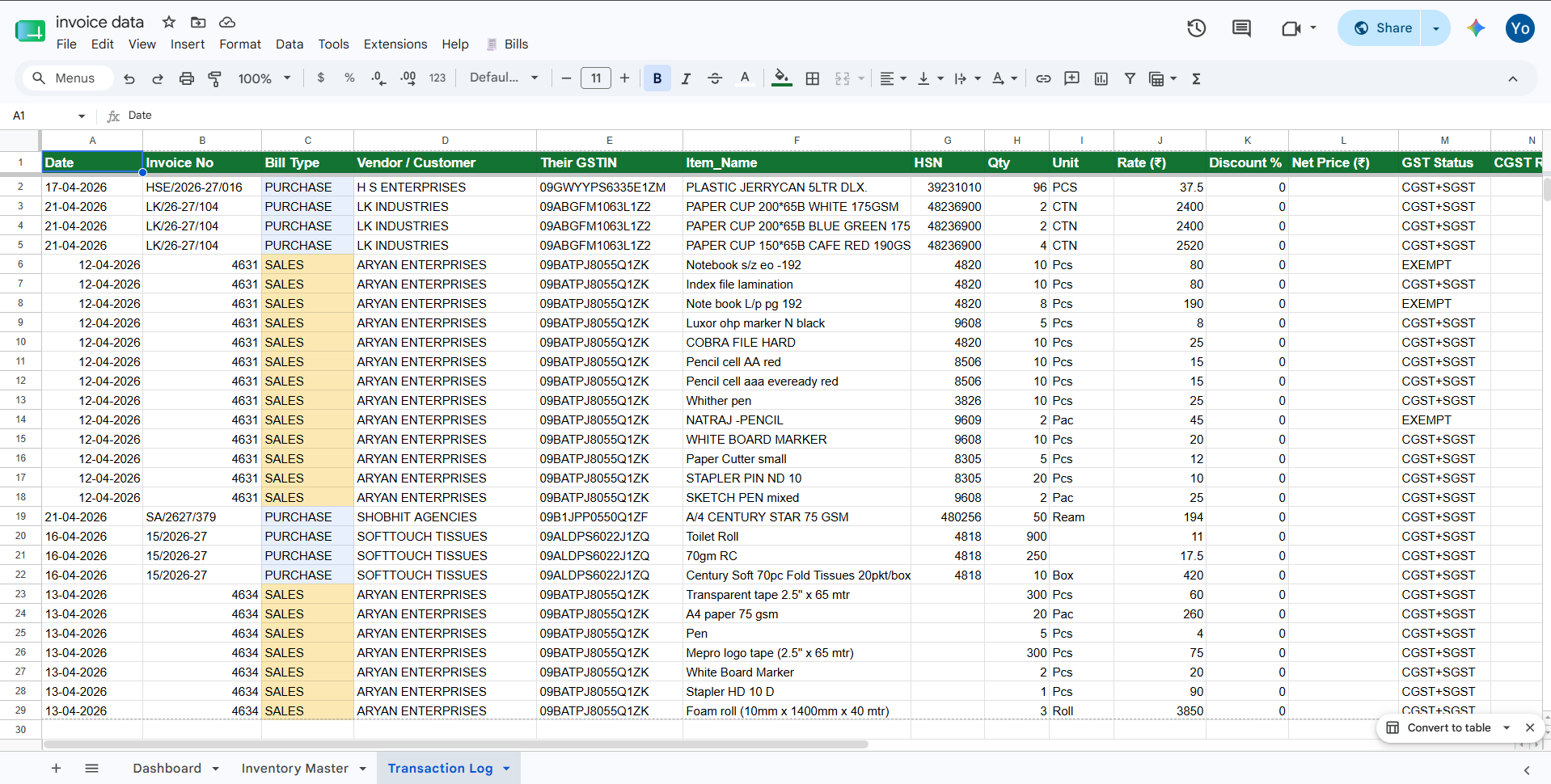
Task: Open the Gemini sparkle assistant
Action: (x=1476, y=28)
